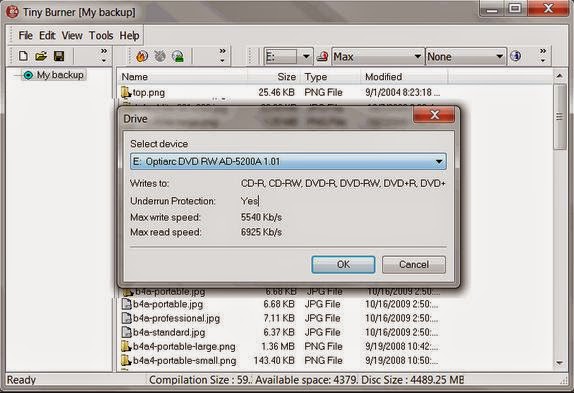Open the E: drive dropdown in toolbar
The image size is (574, 393).
click(x=306, y=57)
